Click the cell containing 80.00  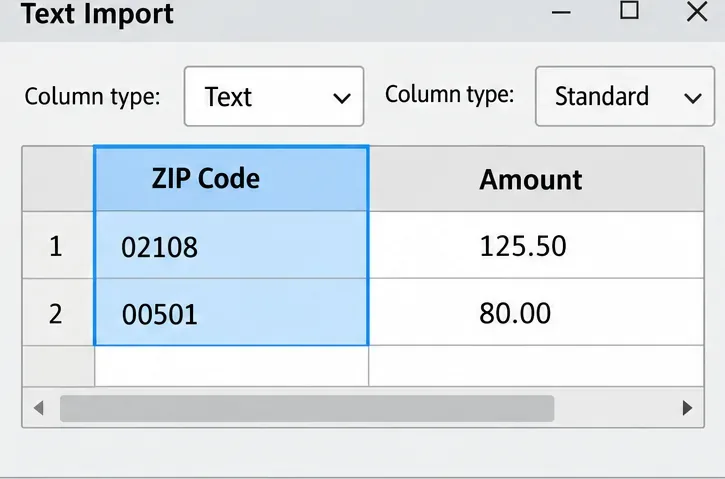click(x=536, y=312)
